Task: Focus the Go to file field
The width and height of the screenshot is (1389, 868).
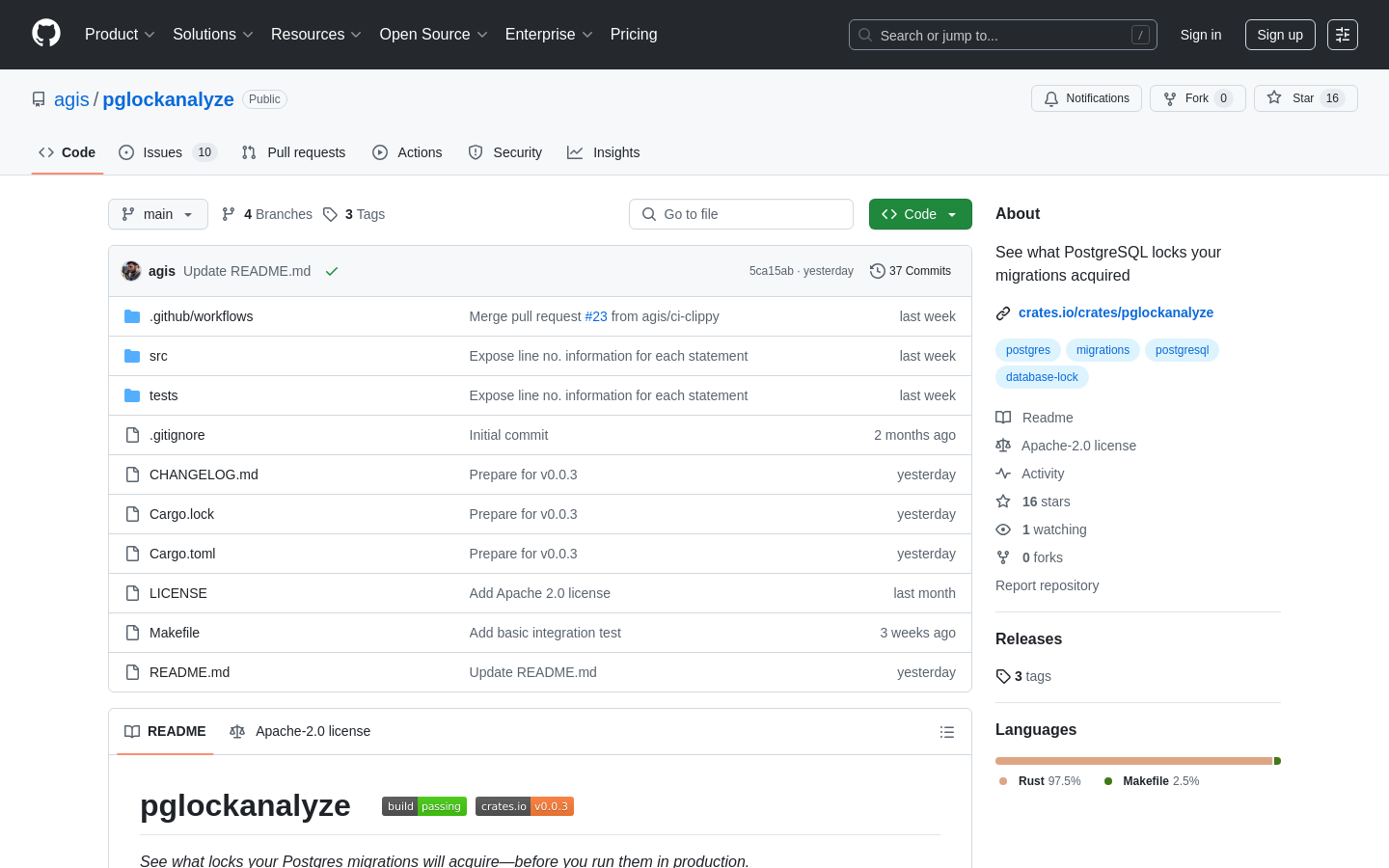Action: 741,214
